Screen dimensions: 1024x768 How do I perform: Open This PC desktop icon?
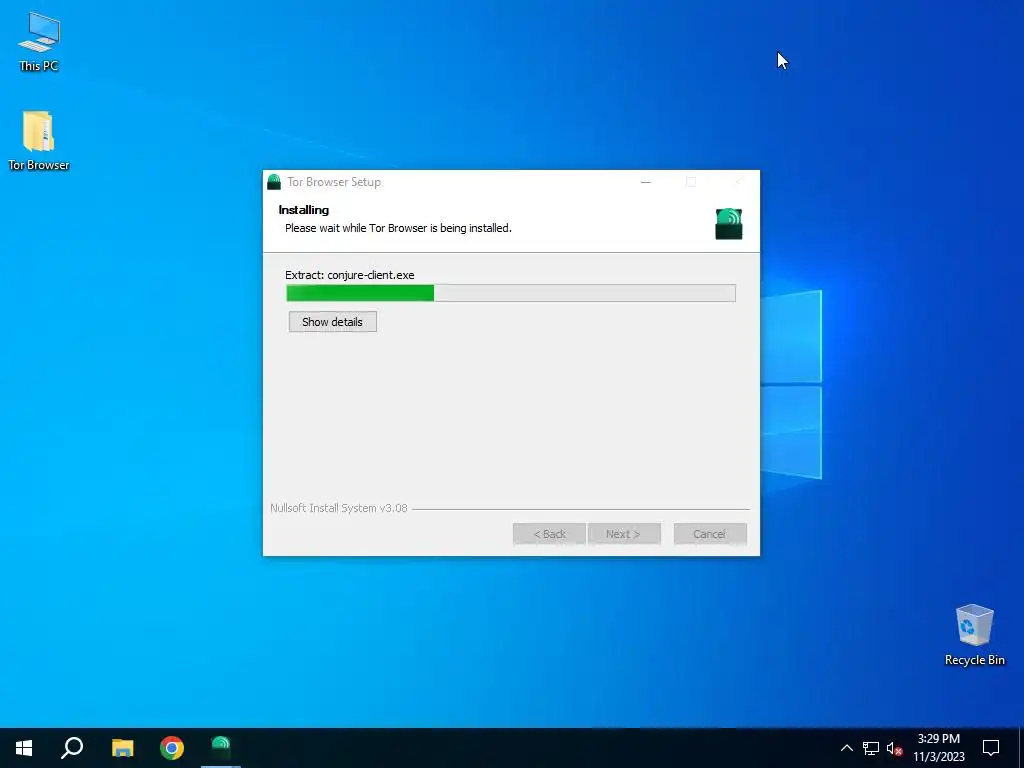39,40
